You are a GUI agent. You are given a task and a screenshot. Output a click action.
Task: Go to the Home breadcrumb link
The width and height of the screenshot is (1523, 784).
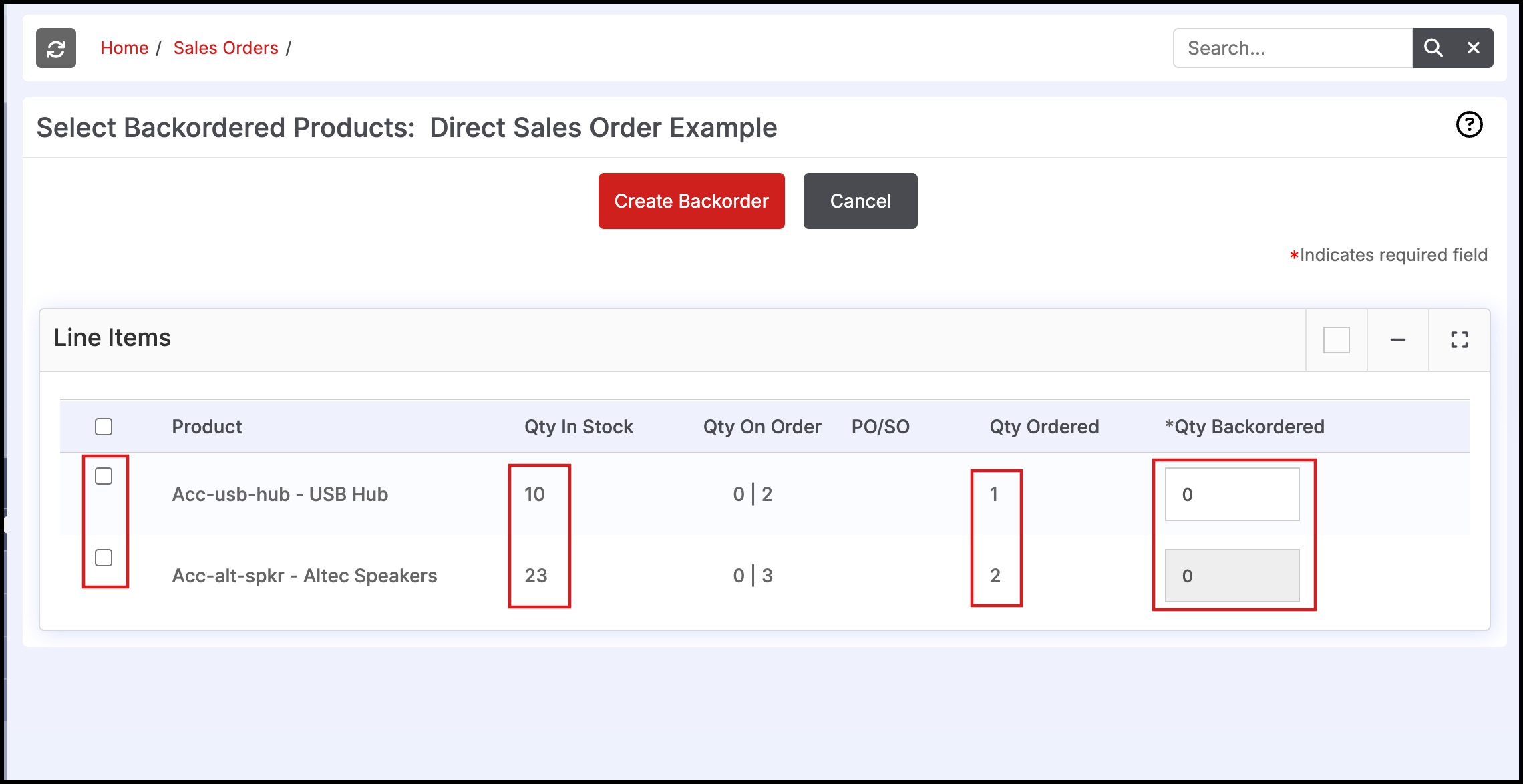(x=124, y=48)
